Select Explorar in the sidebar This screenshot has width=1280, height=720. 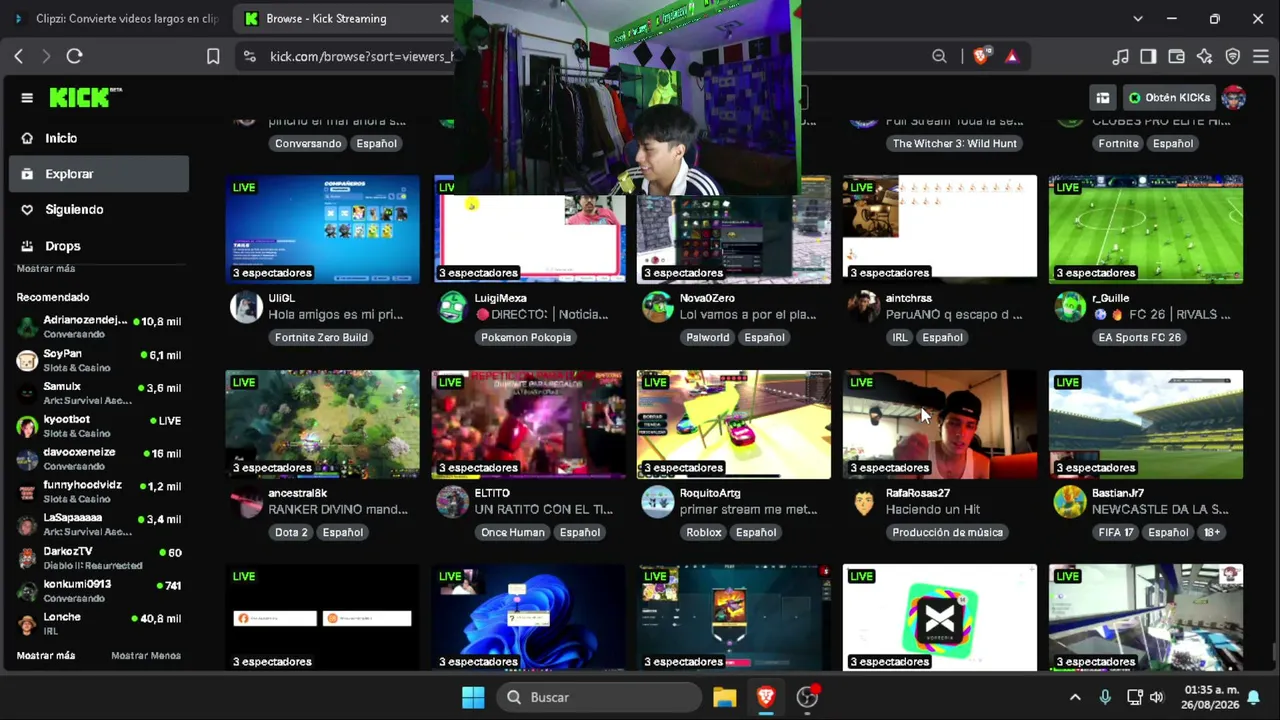99,174
